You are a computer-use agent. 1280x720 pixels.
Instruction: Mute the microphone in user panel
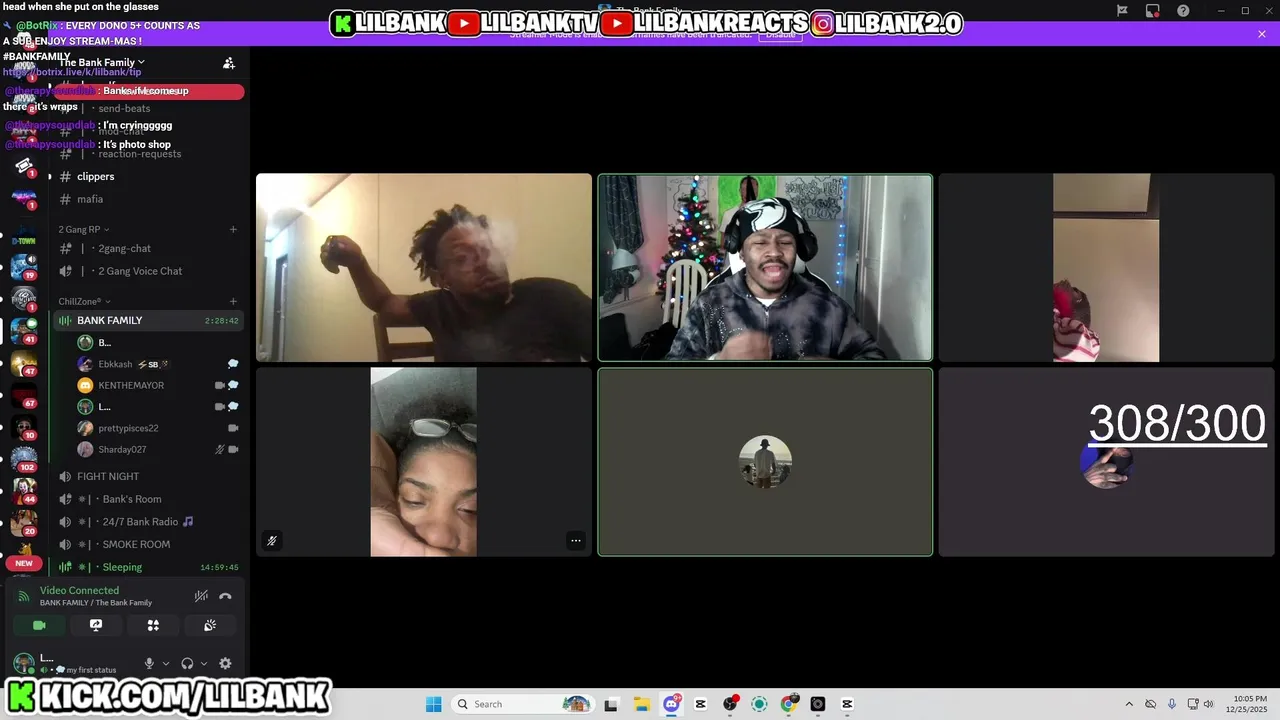click(x=149, y=663)
